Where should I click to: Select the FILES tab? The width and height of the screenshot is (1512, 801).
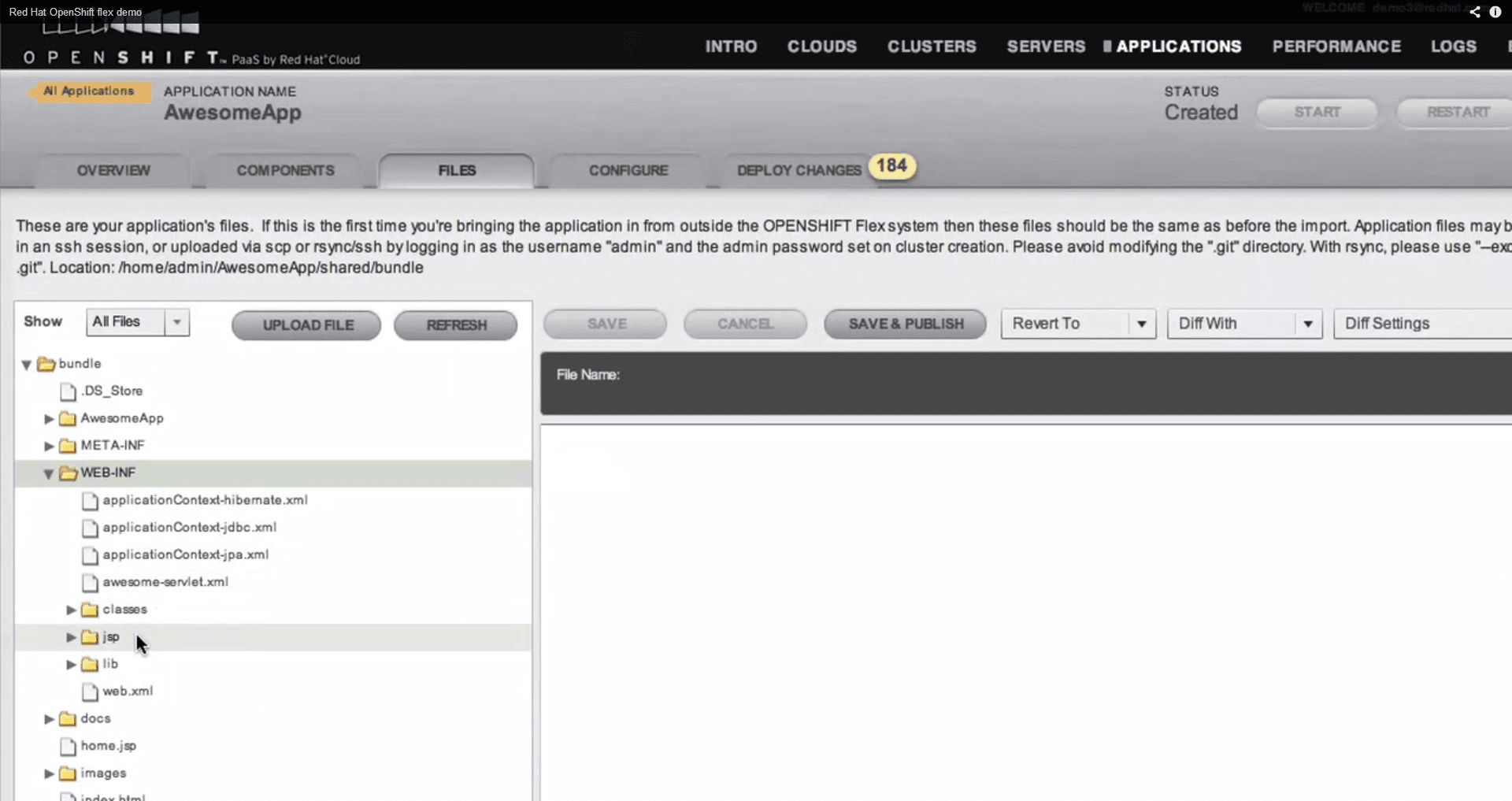[457, 171]
